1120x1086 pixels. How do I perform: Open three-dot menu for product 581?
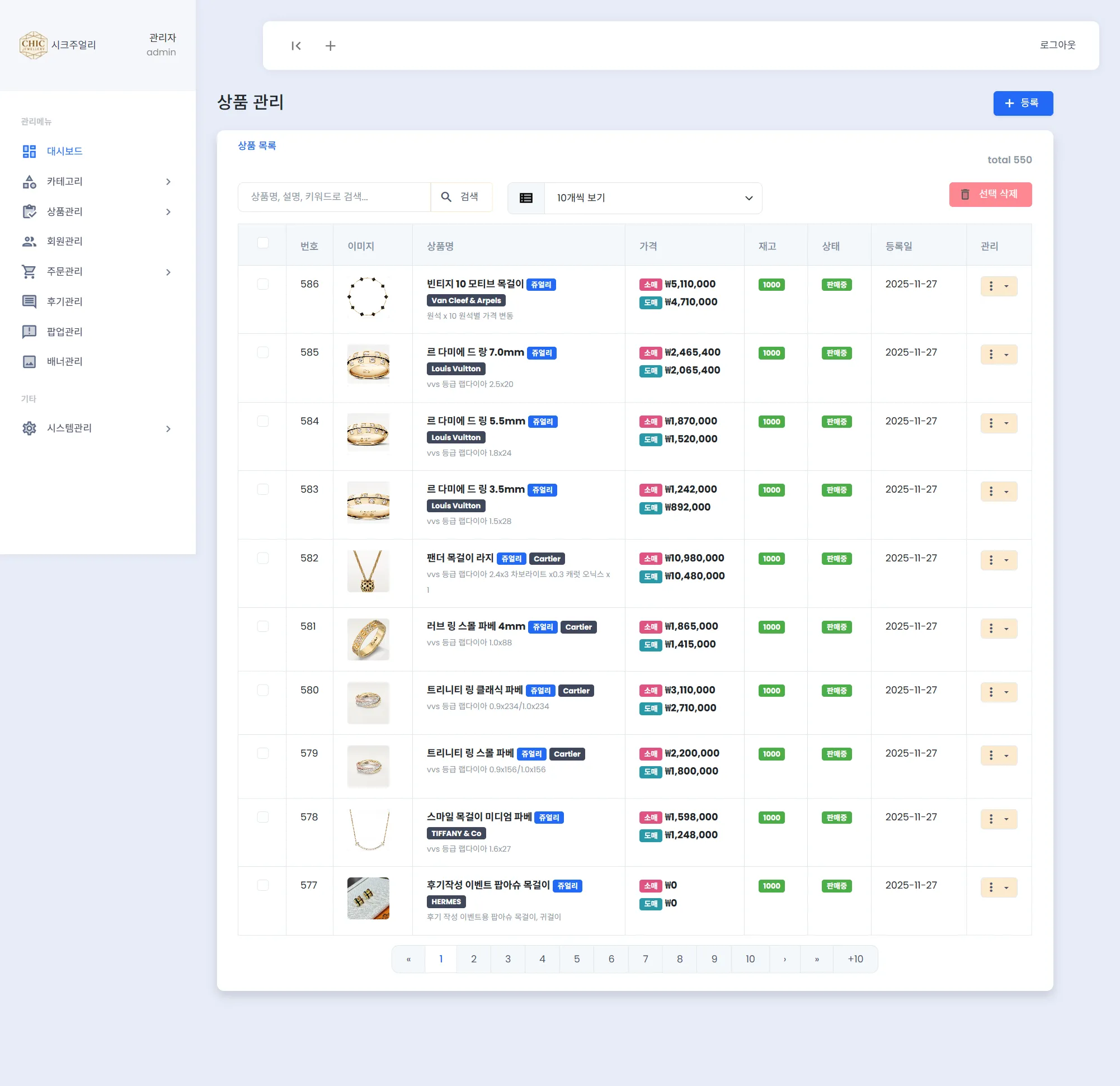[999, 629]
